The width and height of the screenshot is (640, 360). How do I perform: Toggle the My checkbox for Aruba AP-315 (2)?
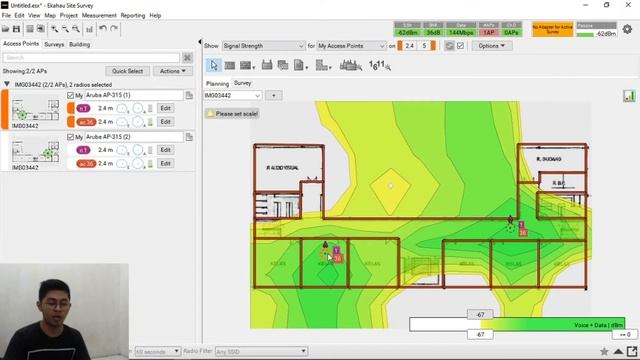point(71,137)
